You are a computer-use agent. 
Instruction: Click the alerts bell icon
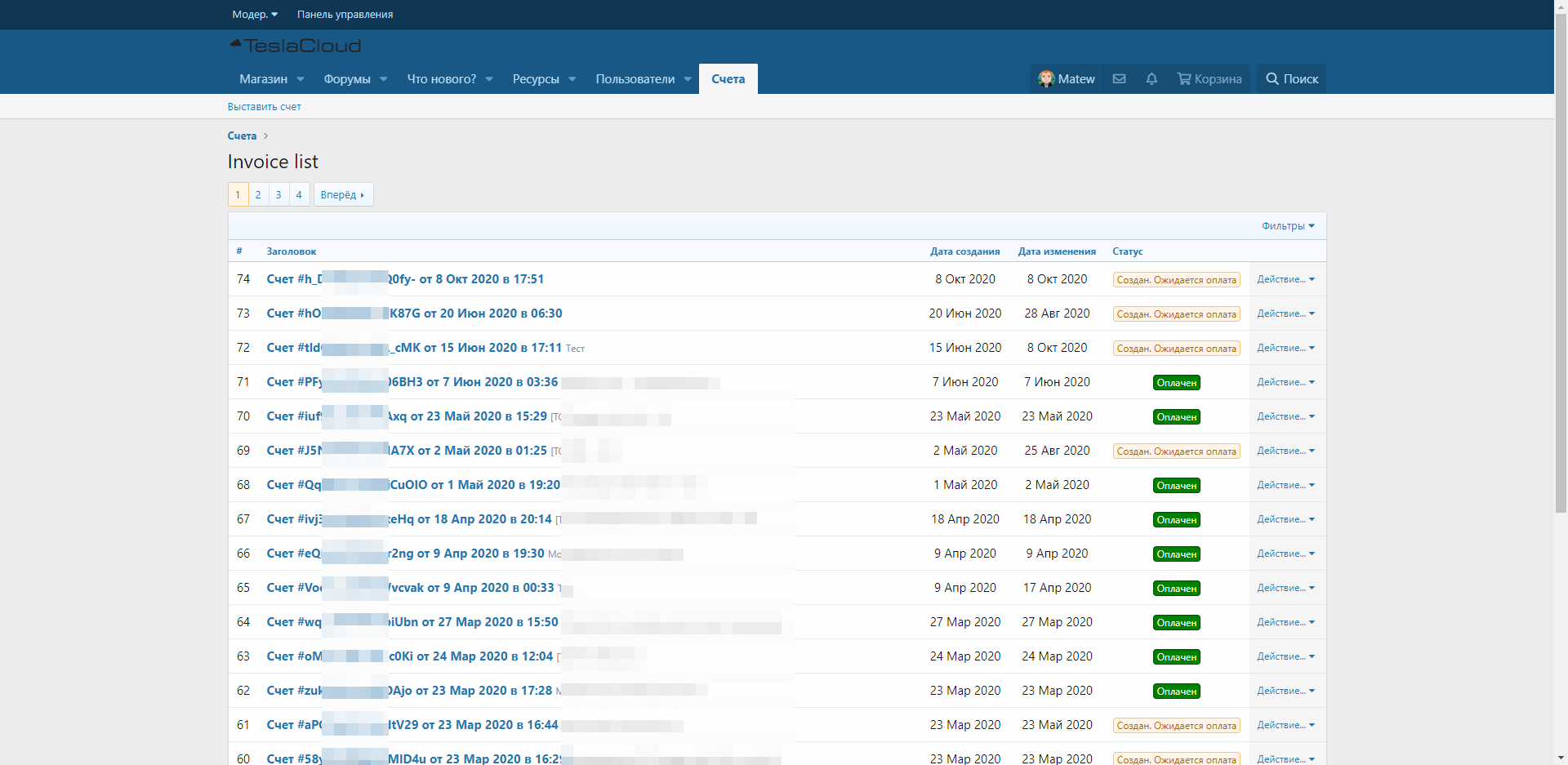[x=1151, y=79]
